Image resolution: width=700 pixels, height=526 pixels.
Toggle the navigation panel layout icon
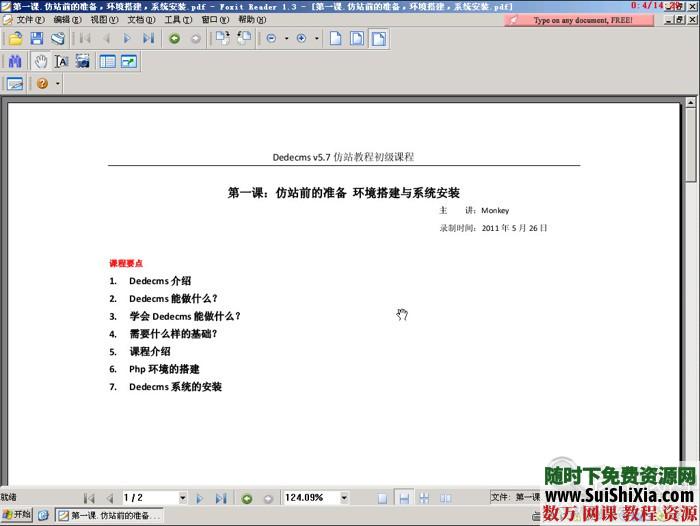108,61
